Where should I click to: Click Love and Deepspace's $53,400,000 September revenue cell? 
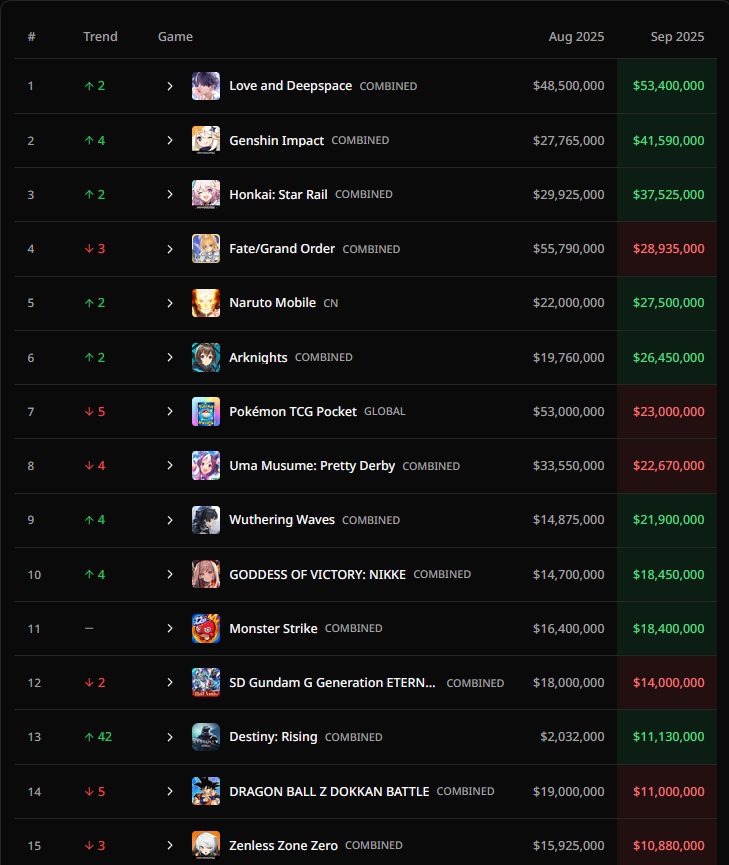668,86
